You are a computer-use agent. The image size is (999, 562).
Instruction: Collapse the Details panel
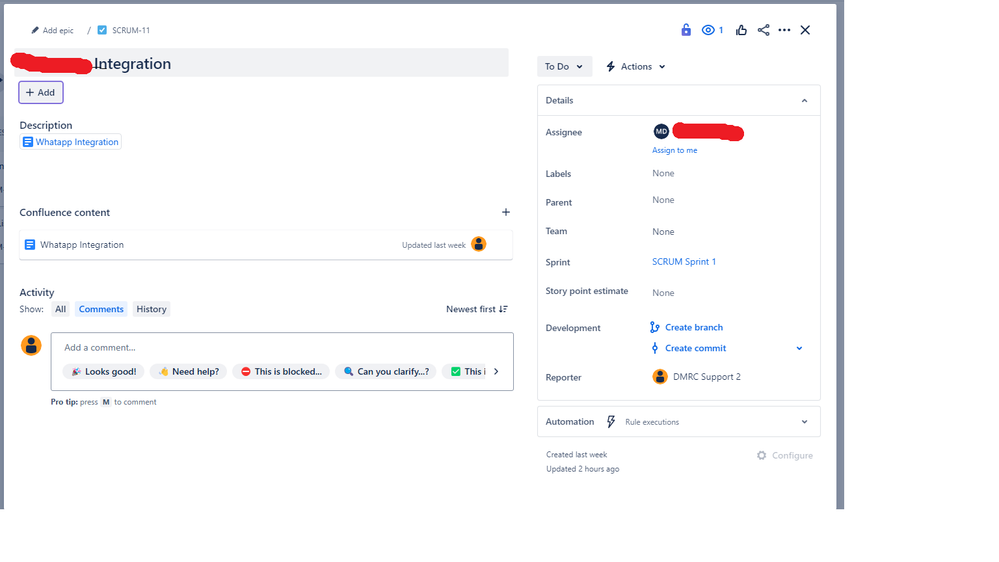click(x=804, y=101)
